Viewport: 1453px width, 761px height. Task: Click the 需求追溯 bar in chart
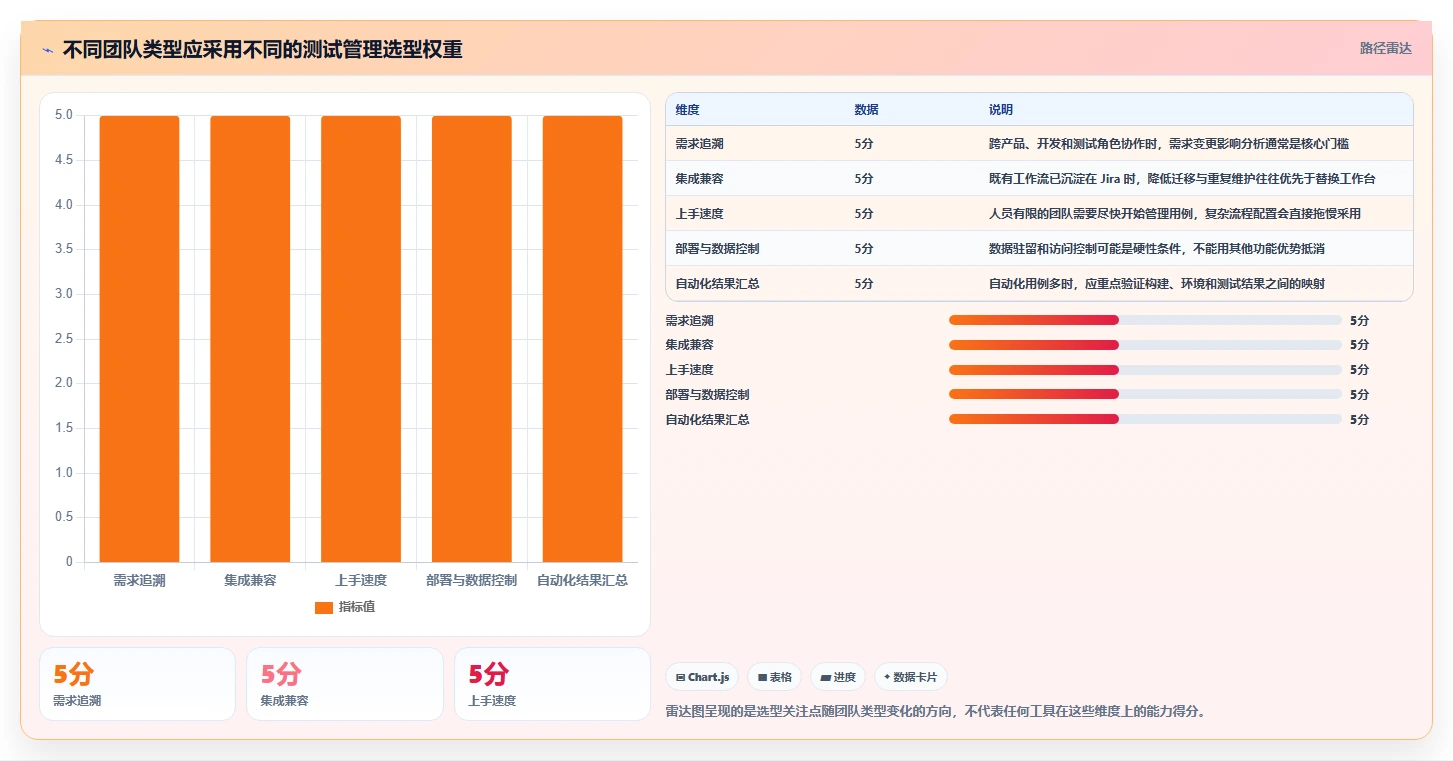tap(139, 339)
